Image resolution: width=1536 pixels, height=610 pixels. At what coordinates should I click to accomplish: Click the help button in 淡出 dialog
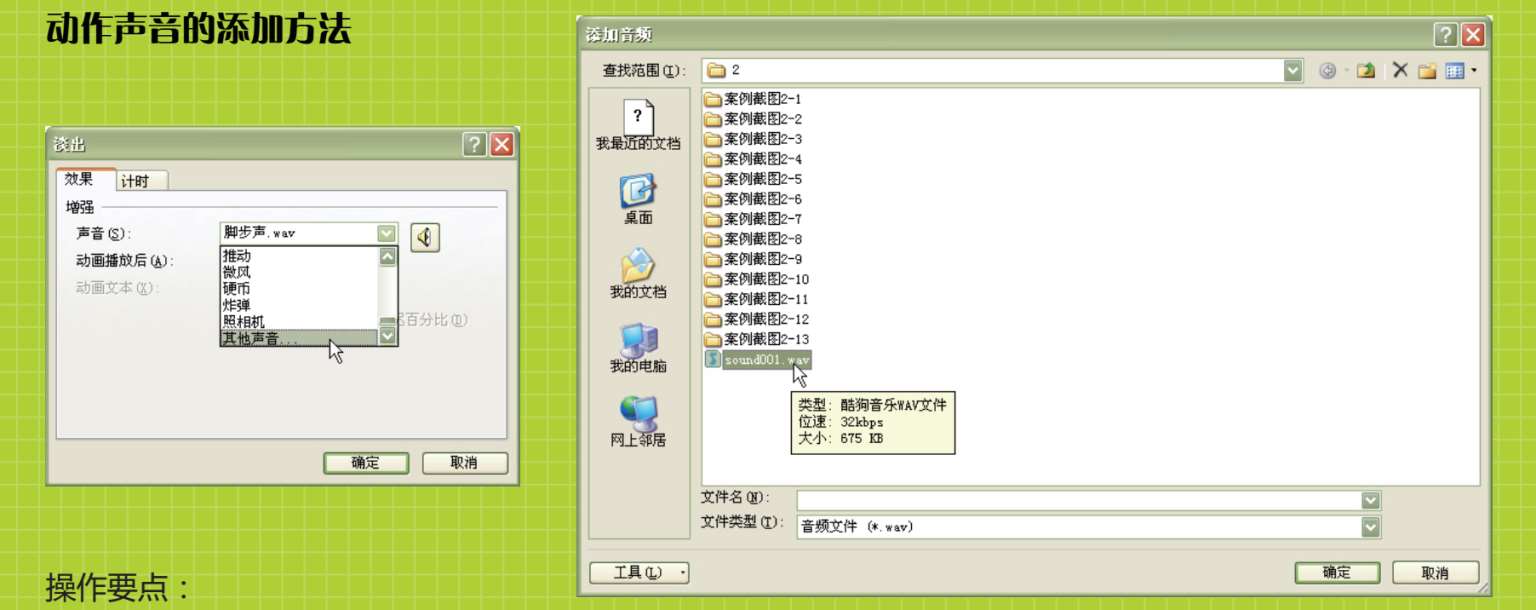tap(474, 145)
